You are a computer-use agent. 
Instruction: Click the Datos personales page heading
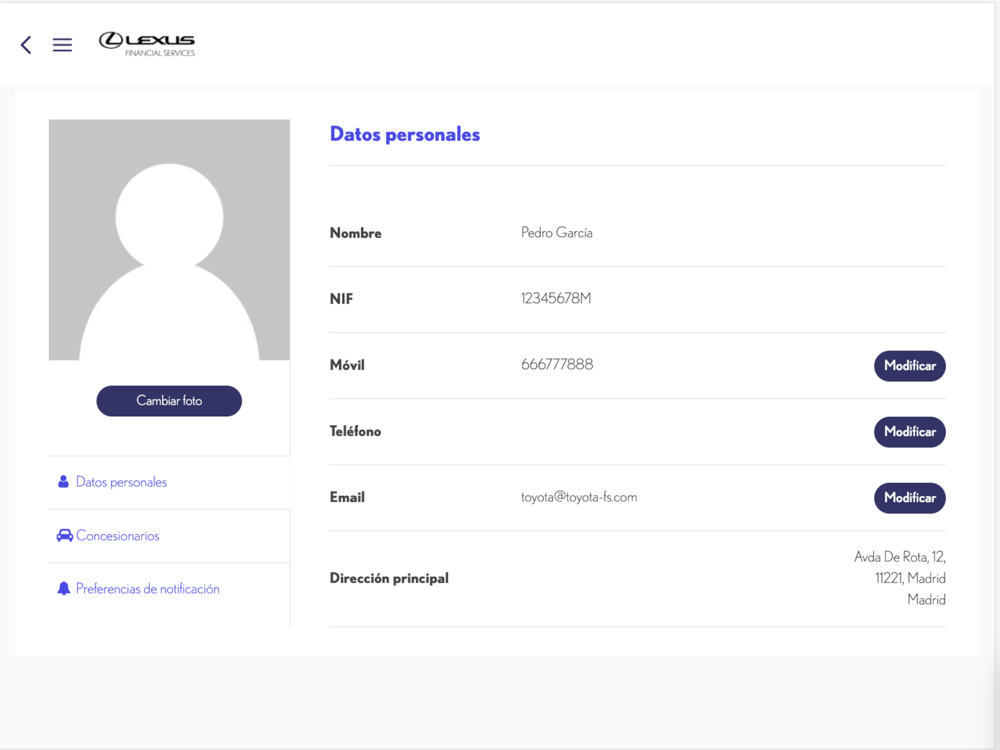[x=405, y=135]
